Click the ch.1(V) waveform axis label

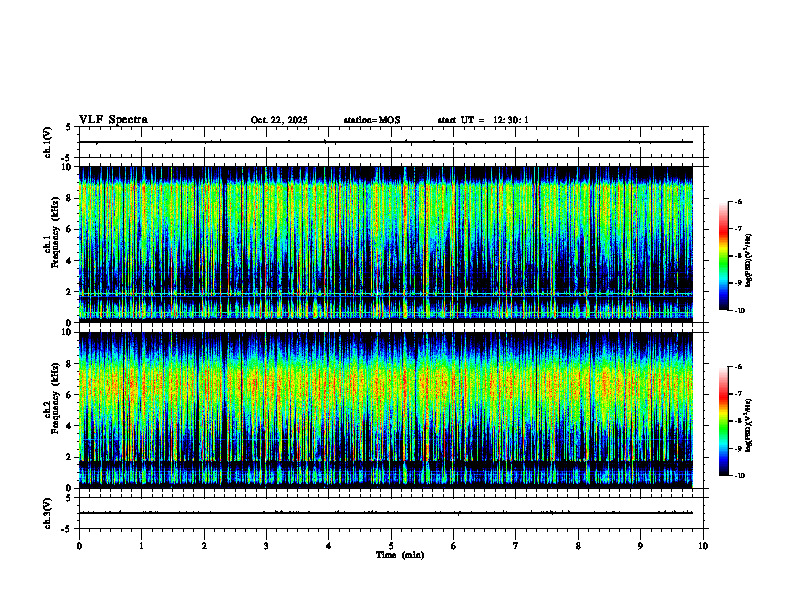point(48,142)
